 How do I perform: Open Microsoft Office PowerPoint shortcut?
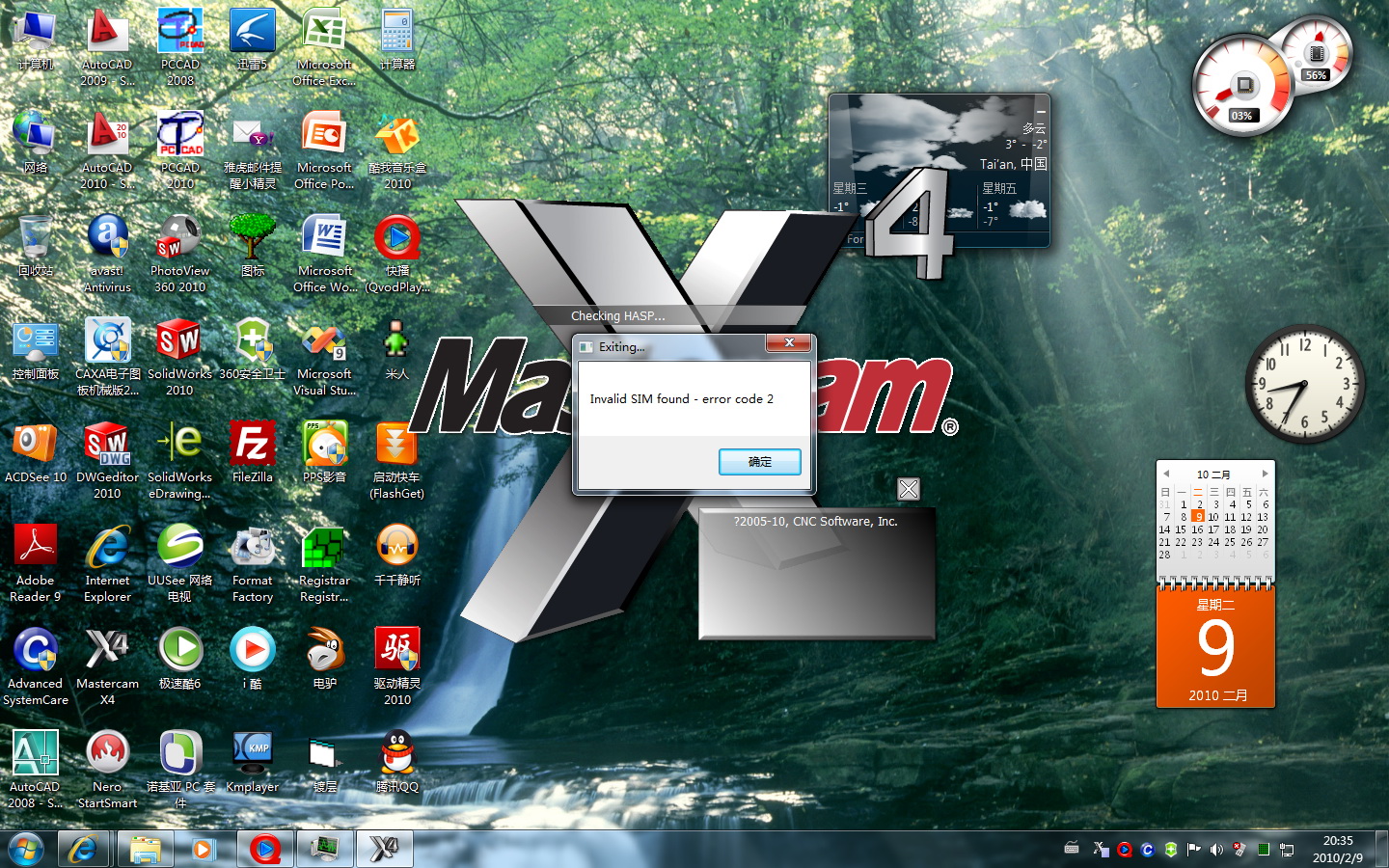[x=324, y=150]
